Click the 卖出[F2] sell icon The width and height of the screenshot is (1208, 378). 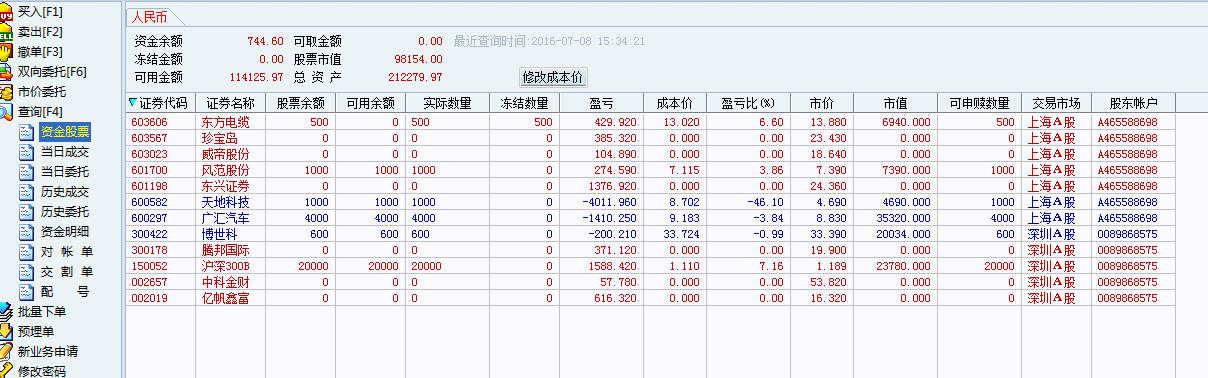pyautogui.click(x=7, y=31)
